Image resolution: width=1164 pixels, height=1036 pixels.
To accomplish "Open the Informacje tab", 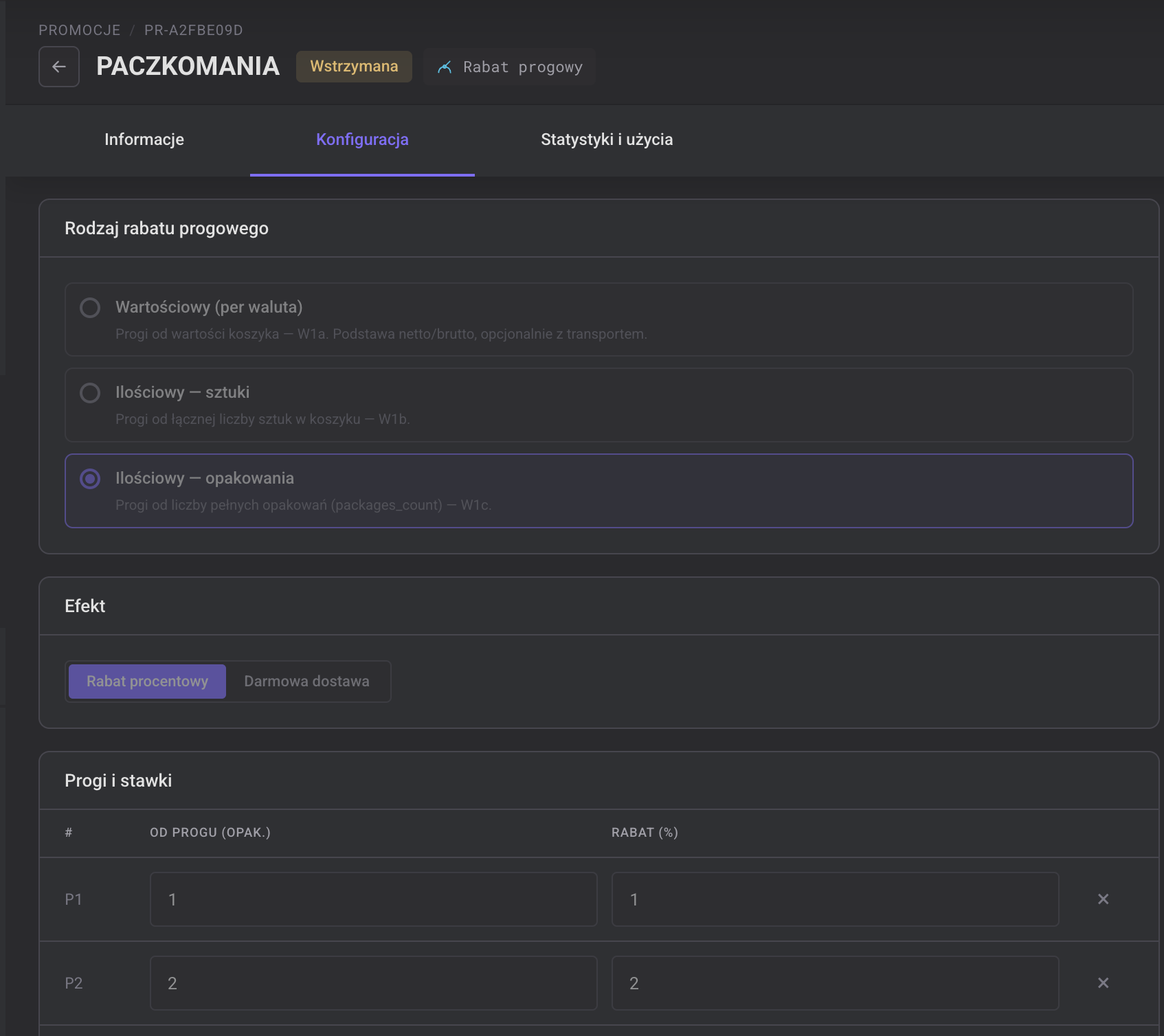I will click(144, 139).
